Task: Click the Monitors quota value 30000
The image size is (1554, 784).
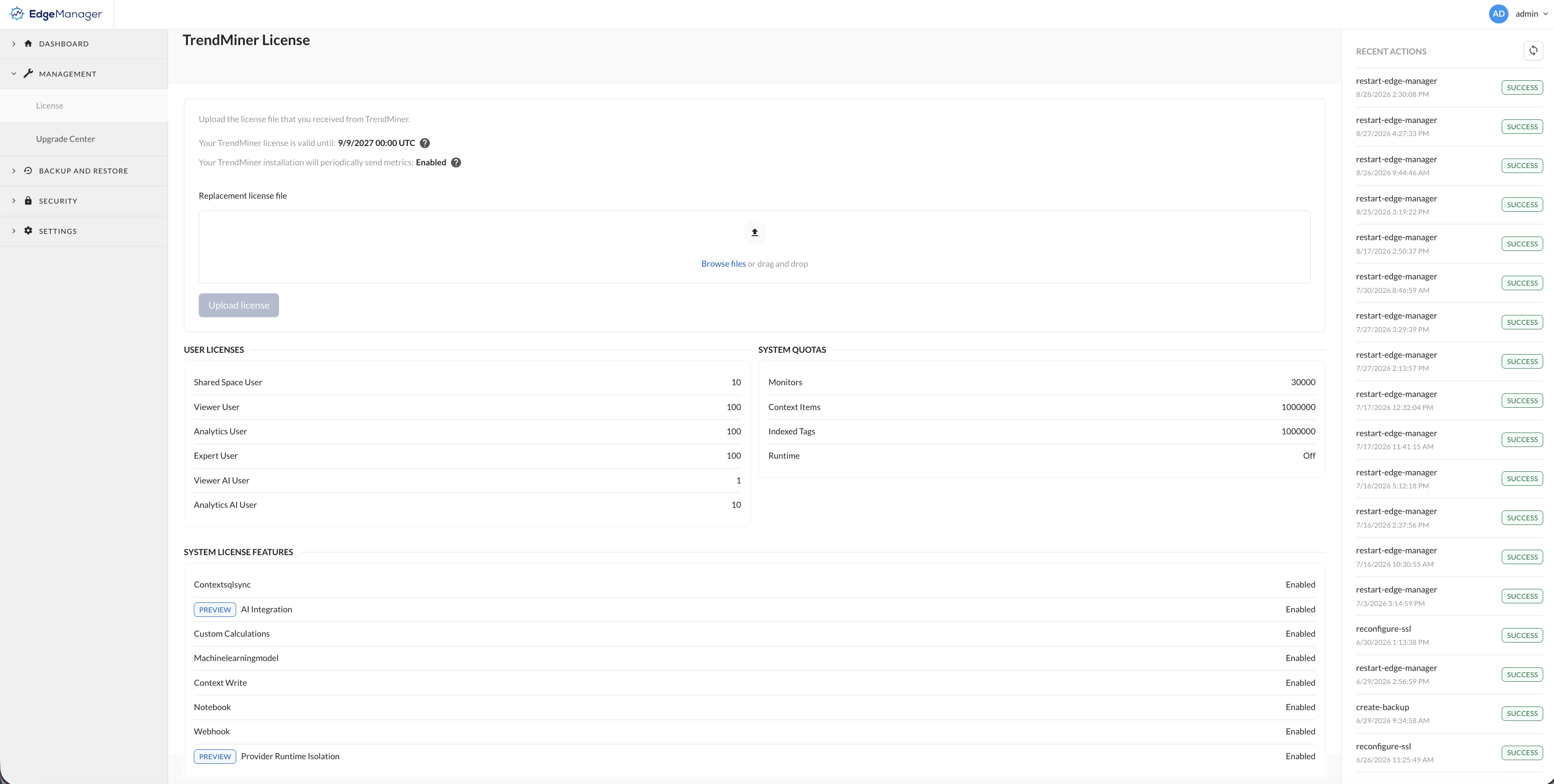Action: point(1303,383)
